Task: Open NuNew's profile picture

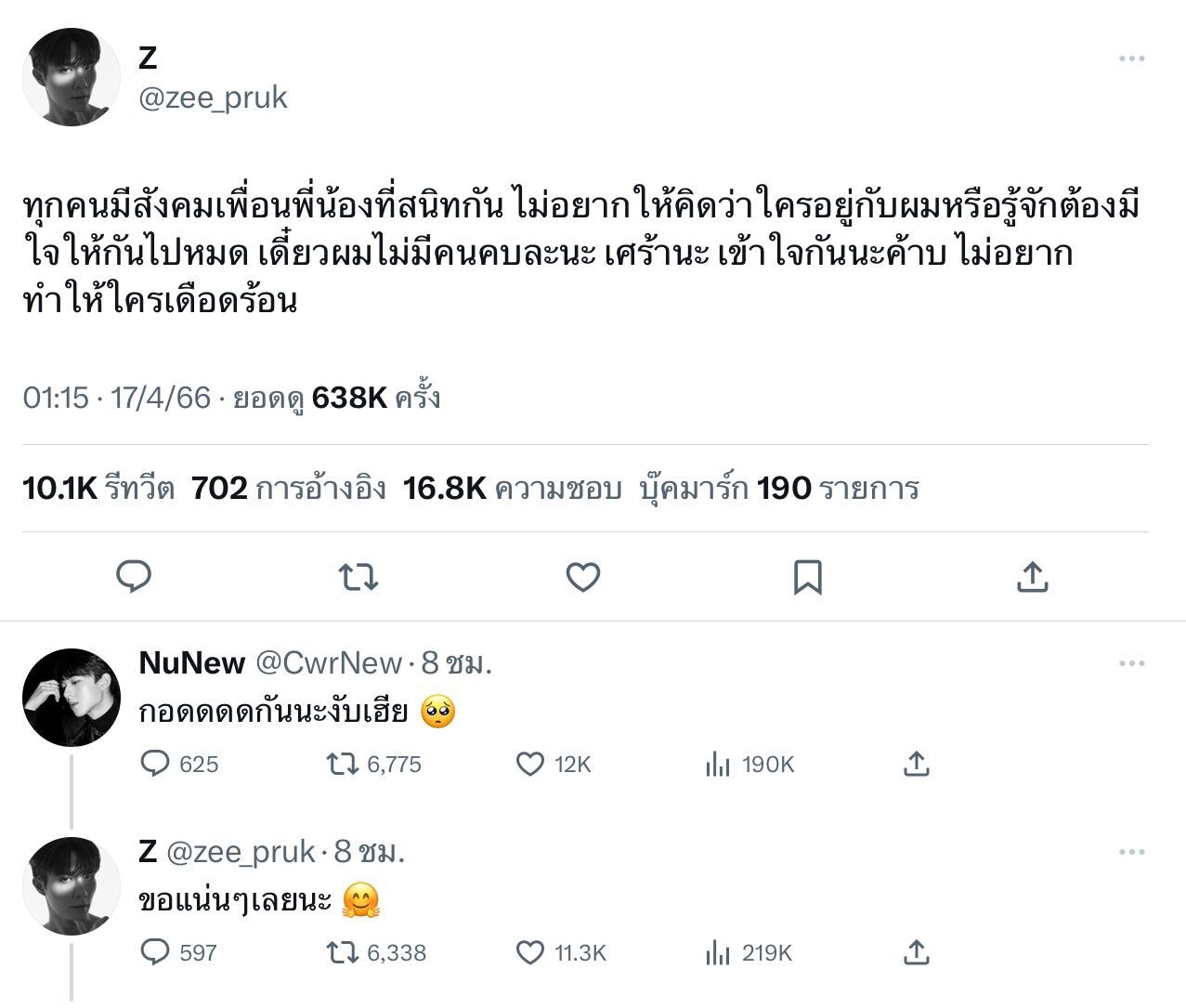Action: [x=71, y=697]
